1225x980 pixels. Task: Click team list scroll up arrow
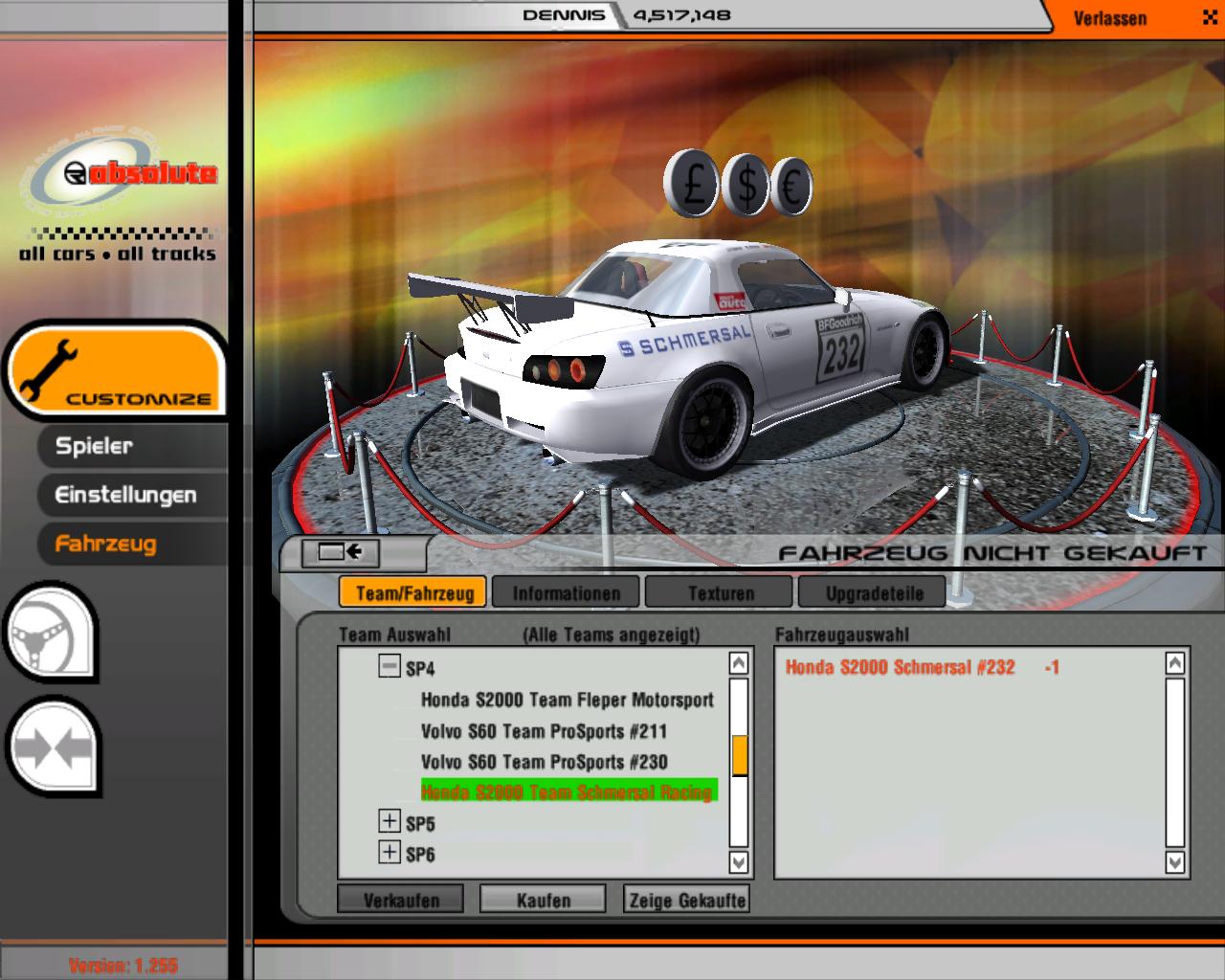pos(739,663)
